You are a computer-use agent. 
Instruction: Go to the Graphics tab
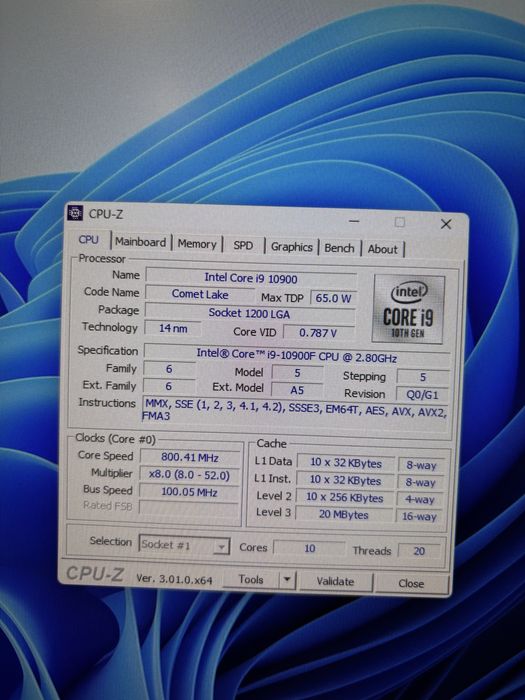tap(292, 247)
